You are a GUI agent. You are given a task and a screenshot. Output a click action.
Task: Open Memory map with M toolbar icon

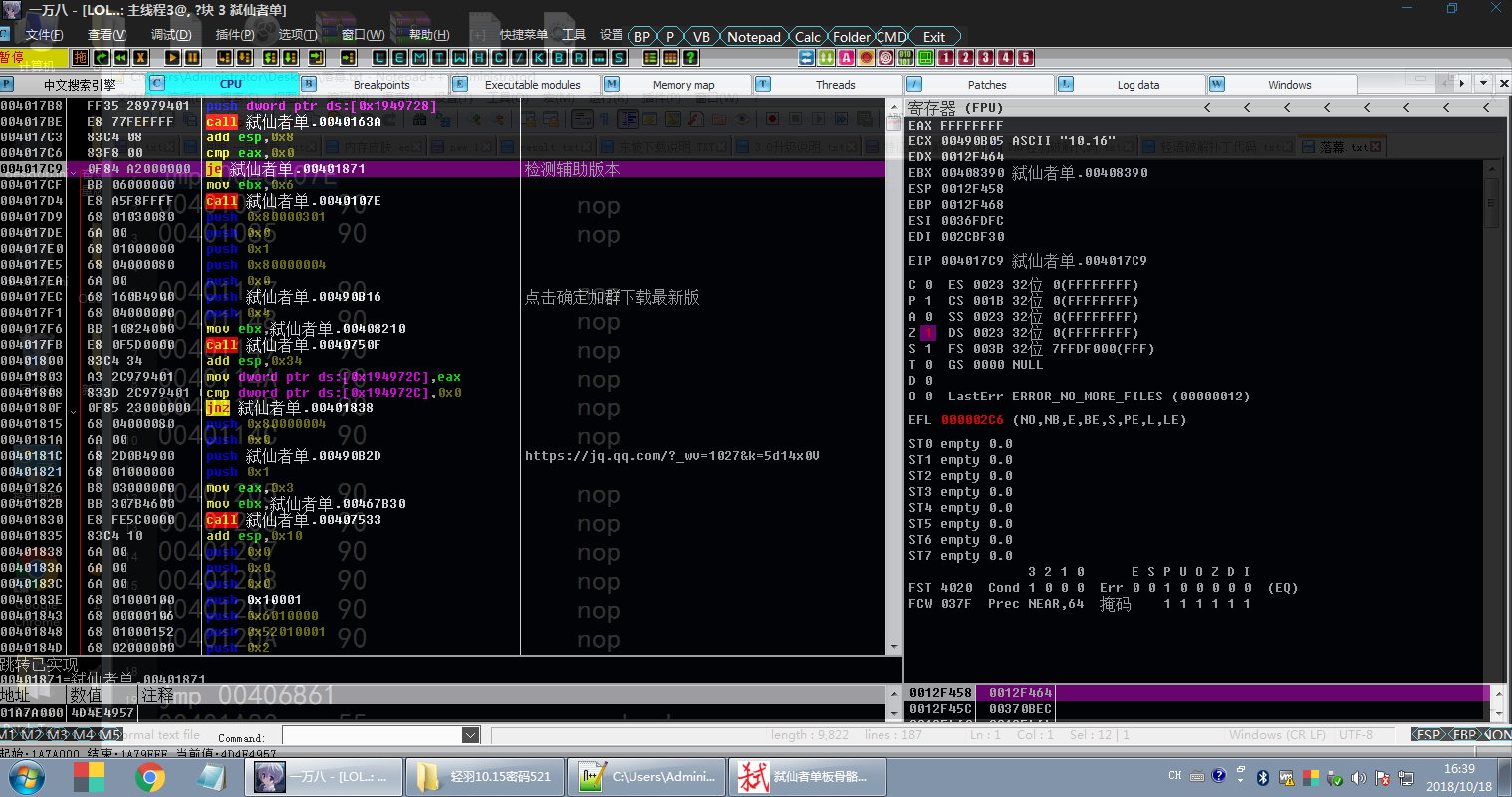tap(419, 57)
